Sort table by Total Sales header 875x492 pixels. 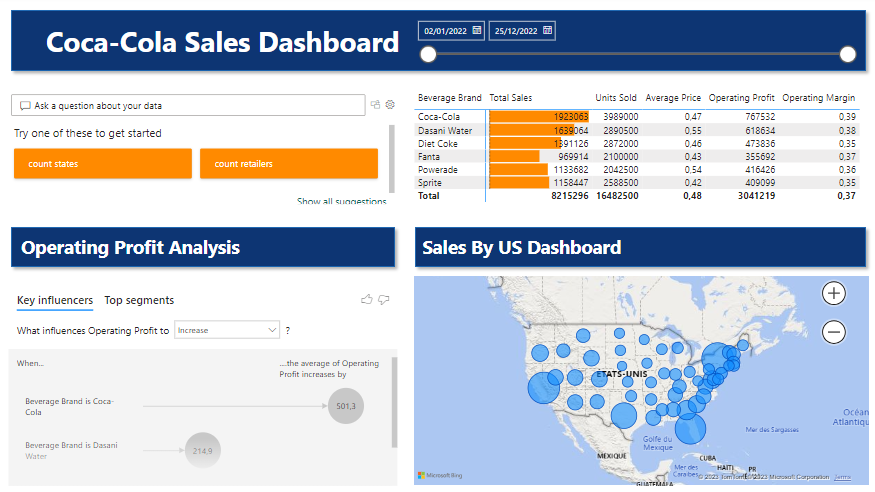coord(510,98)
